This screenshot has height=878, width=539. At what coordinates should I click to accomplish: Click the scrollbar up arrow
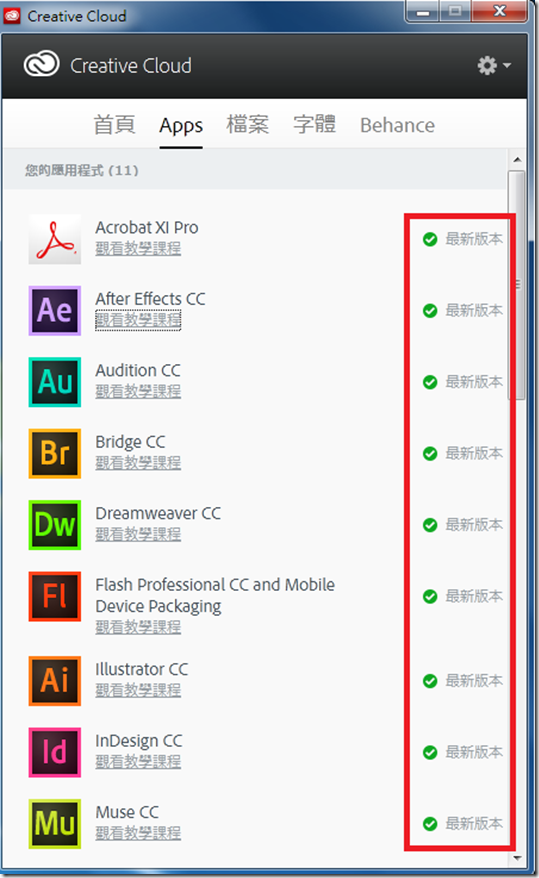pos(517,160)
